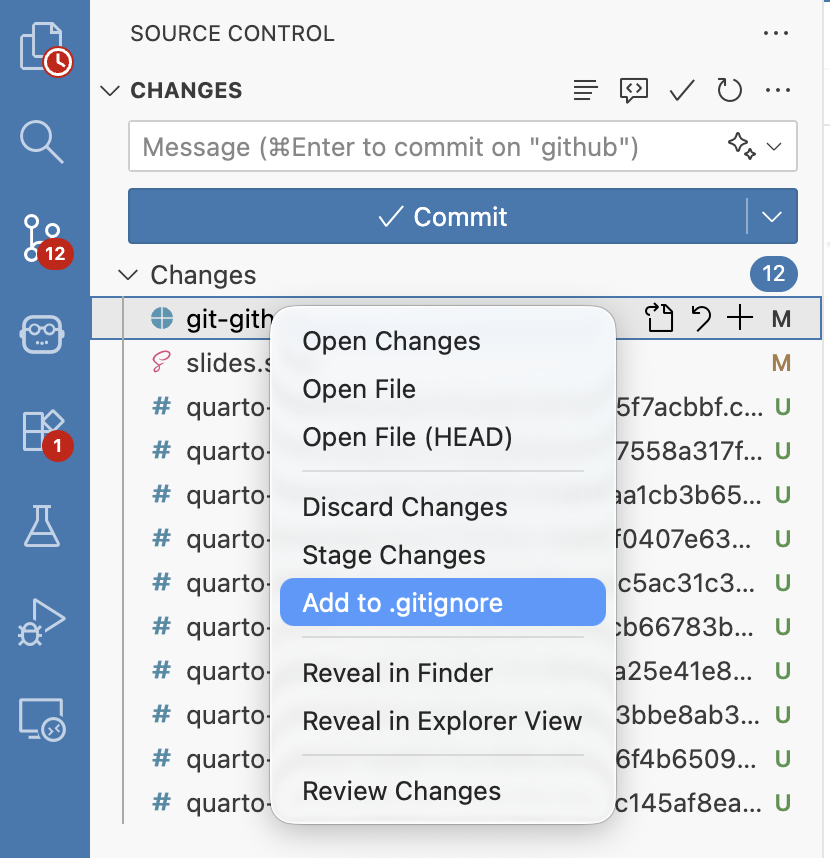The image size is (830, 858).
Task: Discard changes using the undo arrow icon
Action: coord(701,319)
